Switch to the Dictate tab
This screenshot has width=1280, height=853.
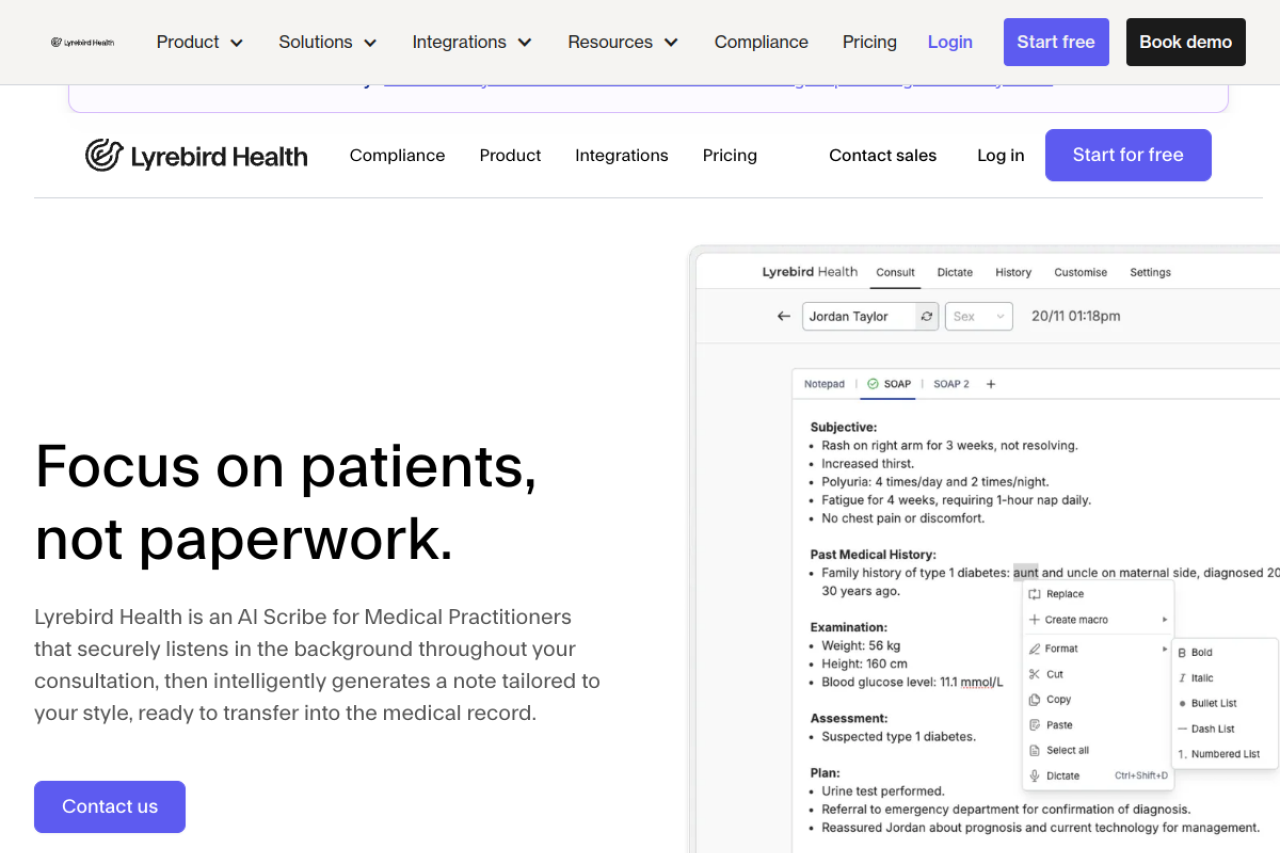[955, 272]
